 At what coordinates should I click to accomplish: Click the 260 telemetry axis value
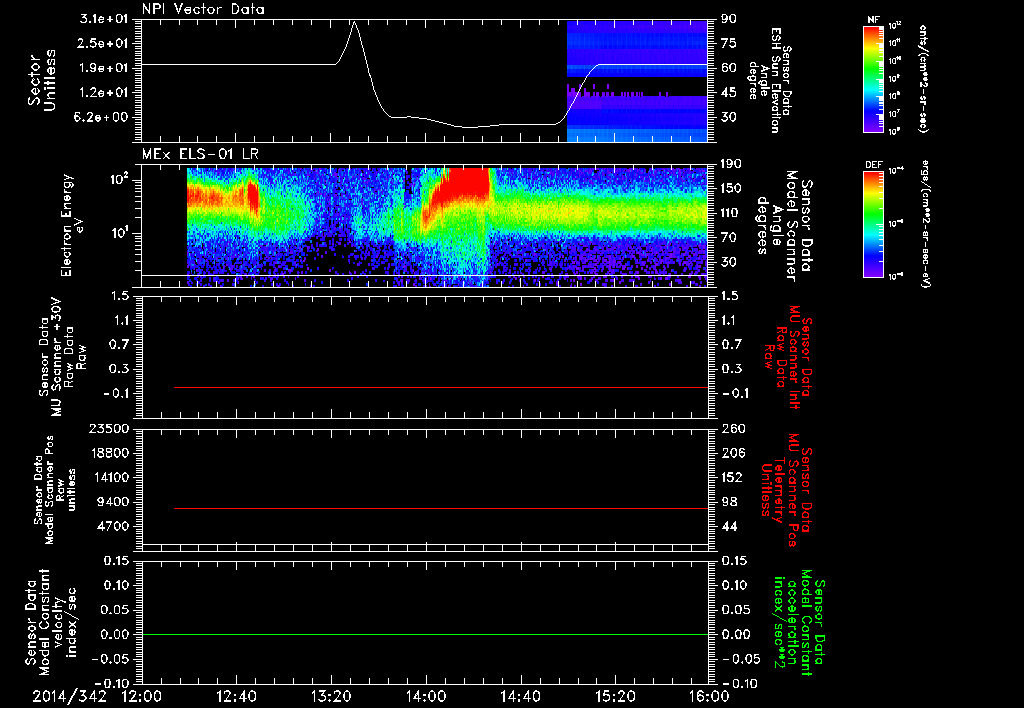(733, 428)
